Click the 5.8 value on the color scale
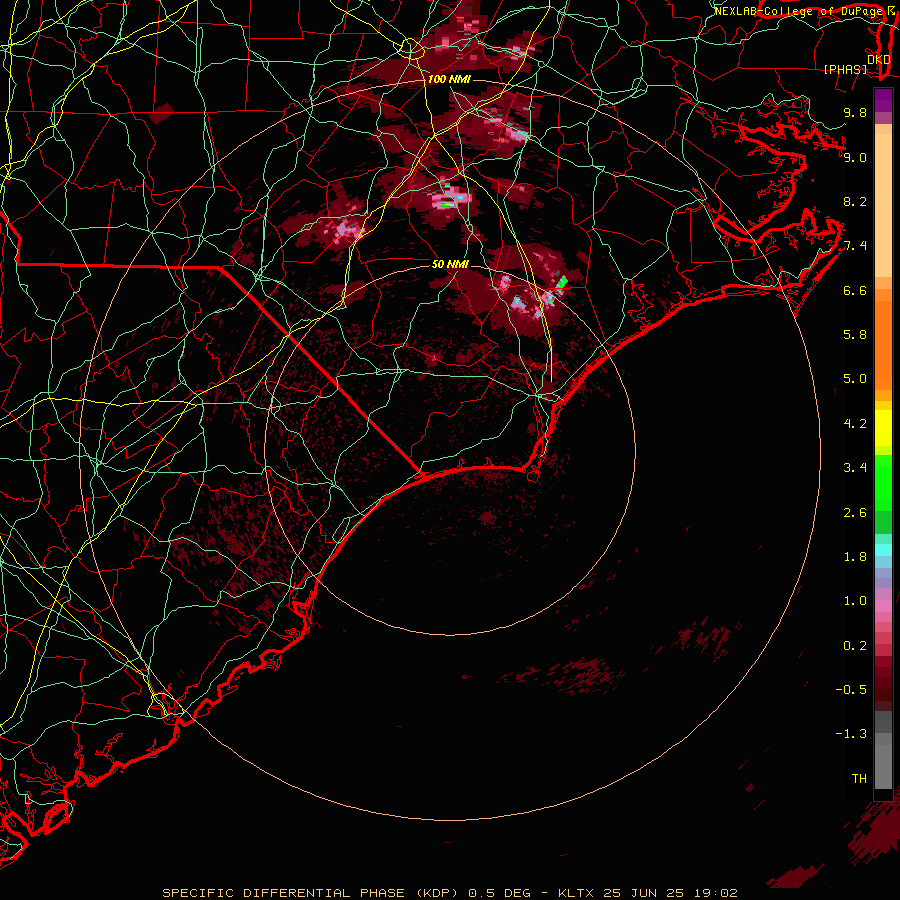This screenshot has height=900, width=900. (x=855, y=335)
